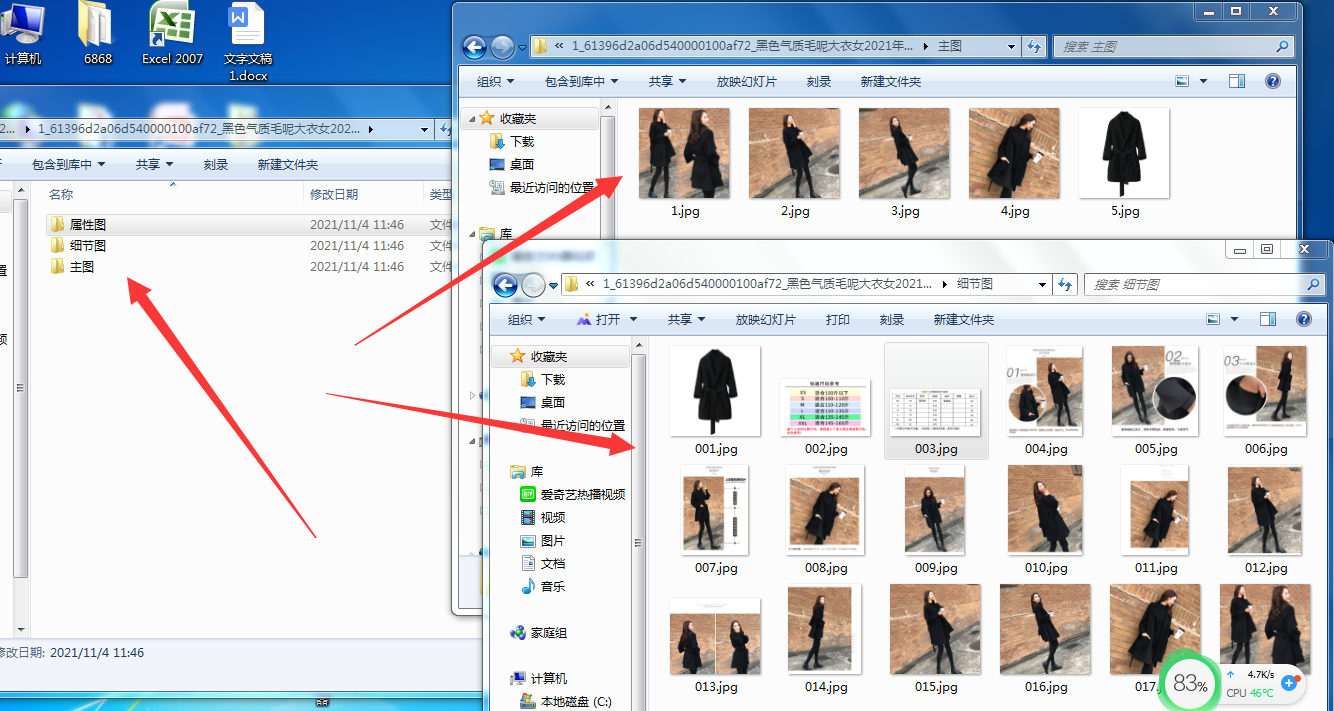Click the 83% memory usage widget
The width and height of the screenshot is (1334, 711).
point(1190,684)
